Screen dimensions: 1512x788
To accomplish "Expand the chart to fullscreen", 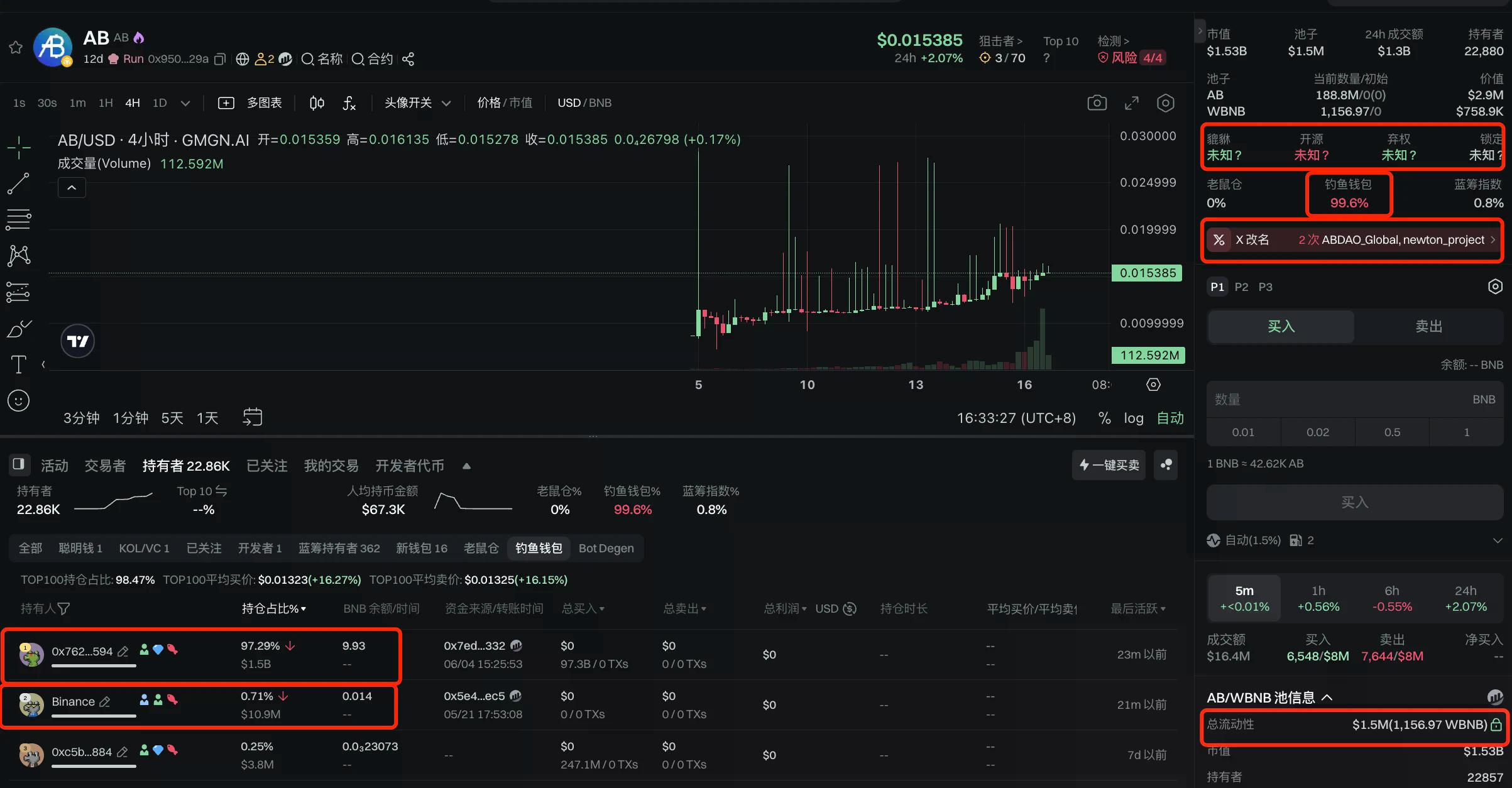I will click(1132, 102).
